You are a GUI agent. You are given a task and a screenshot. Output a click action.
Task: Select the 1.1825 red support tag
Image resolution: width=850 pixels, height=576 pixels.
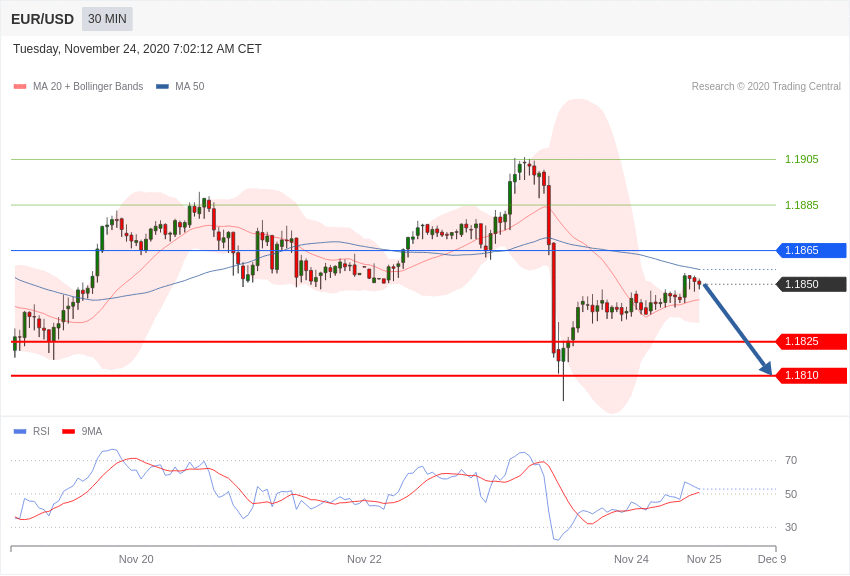(811, 341)
